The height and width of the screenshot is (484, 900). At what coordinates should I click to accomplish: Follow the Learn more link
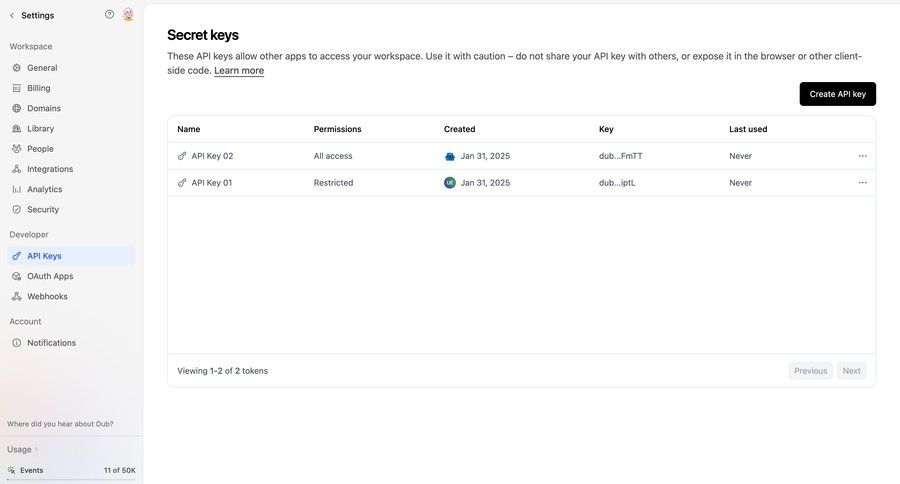click(239, 71)
